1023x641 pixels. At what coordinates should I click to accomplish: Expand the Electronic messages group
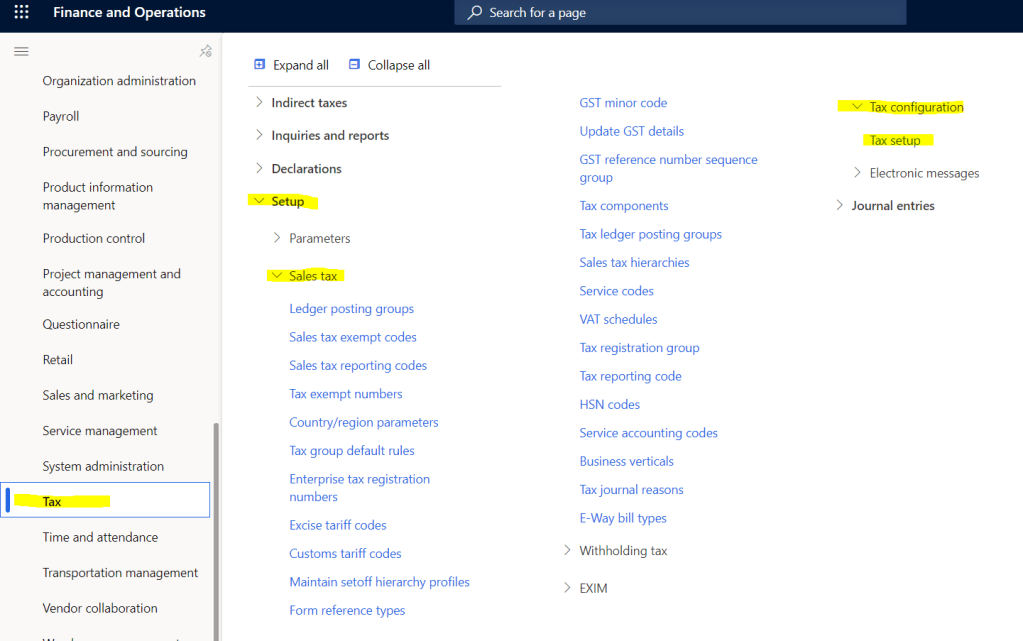click(x=857, y=173)
